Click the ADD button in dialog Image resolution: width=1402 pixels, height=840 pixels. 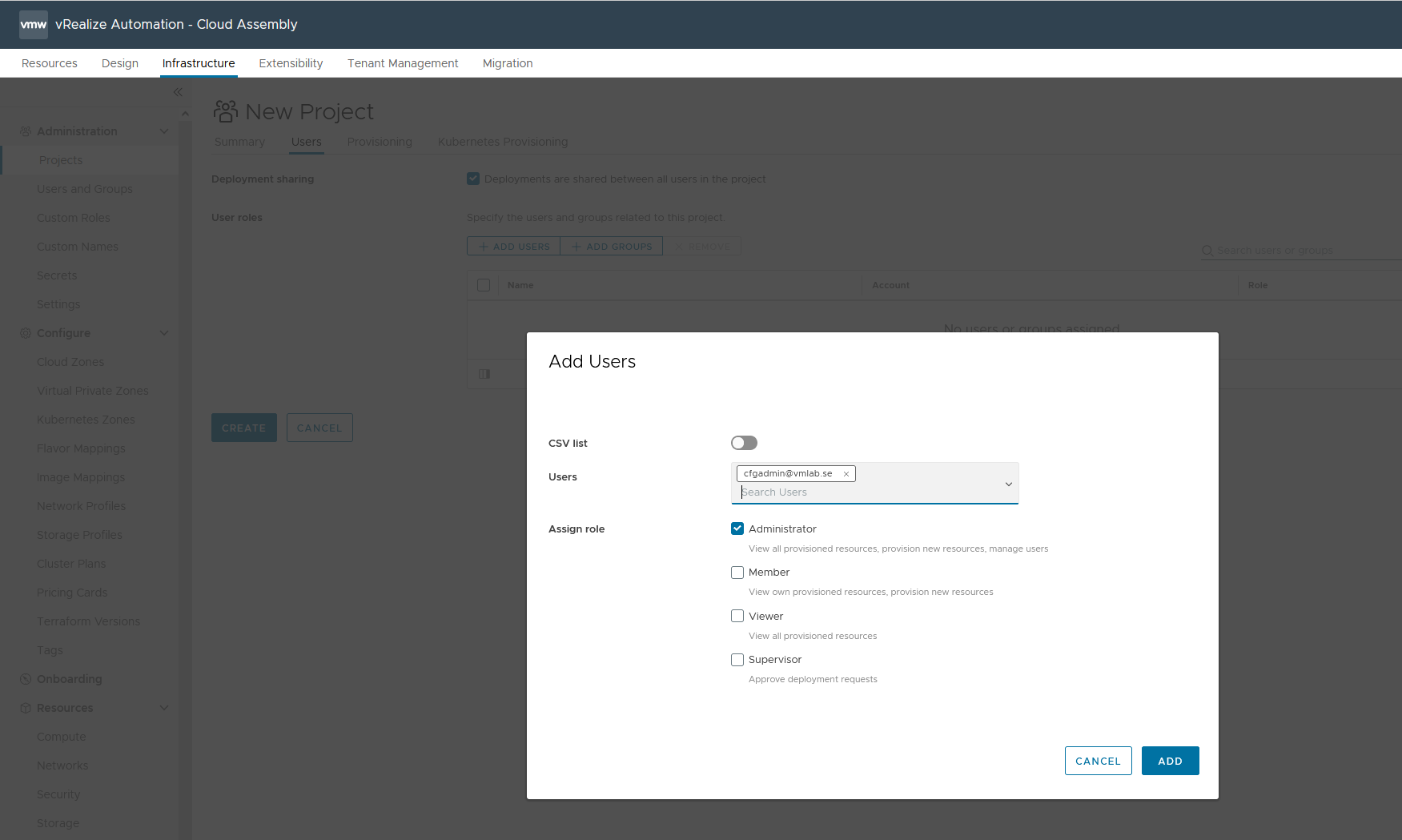pyautogui.click(x=1170, y=761)
